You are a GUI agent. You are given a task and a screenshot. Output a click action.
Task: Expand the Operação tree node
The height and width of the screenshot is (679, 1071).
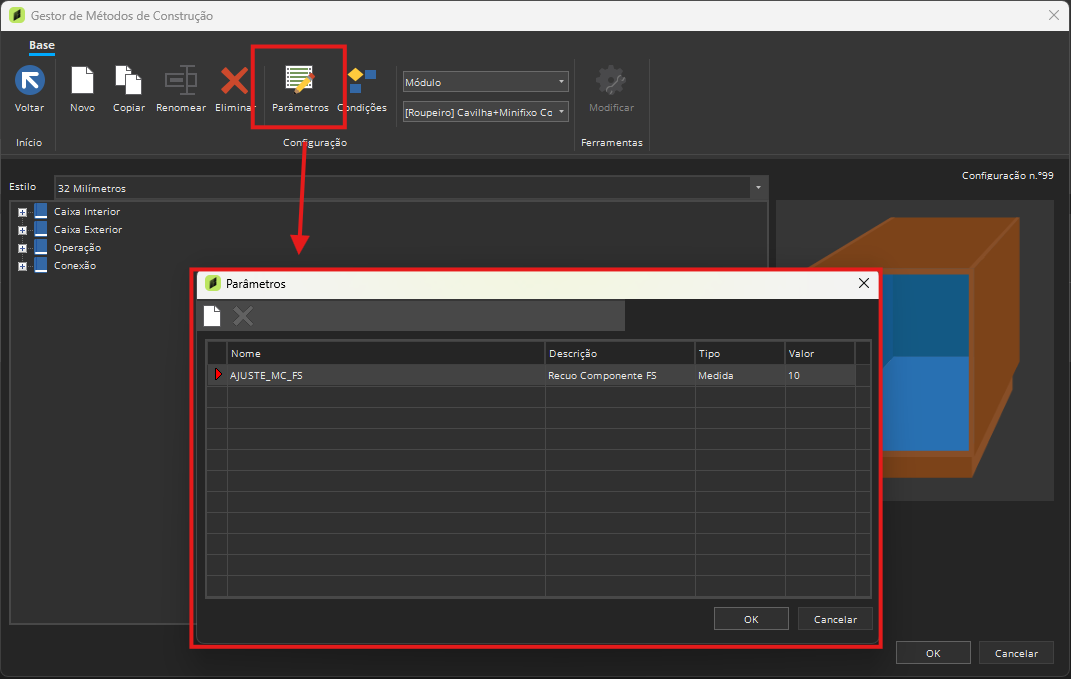click(x=23, y=248)
